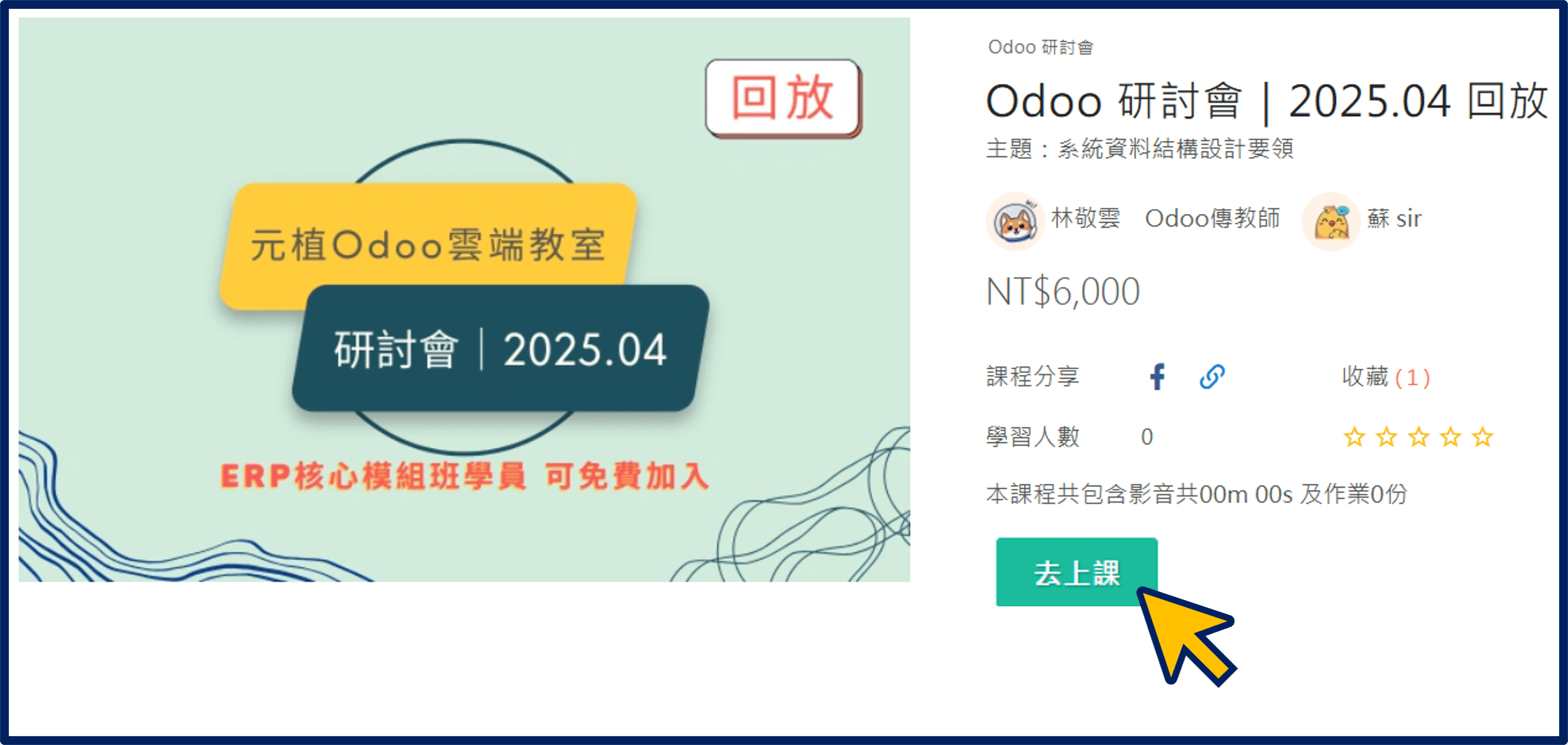Open instructor 蘇 sir's profile name
The height and width of the screenshot is (745, 1568).
(x=1394, y=218)
